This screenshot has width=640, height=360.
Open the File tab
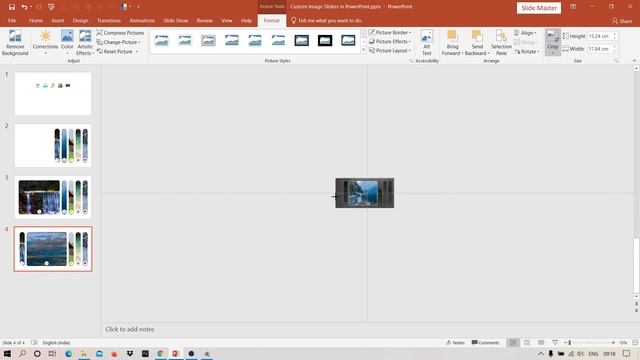12,20
